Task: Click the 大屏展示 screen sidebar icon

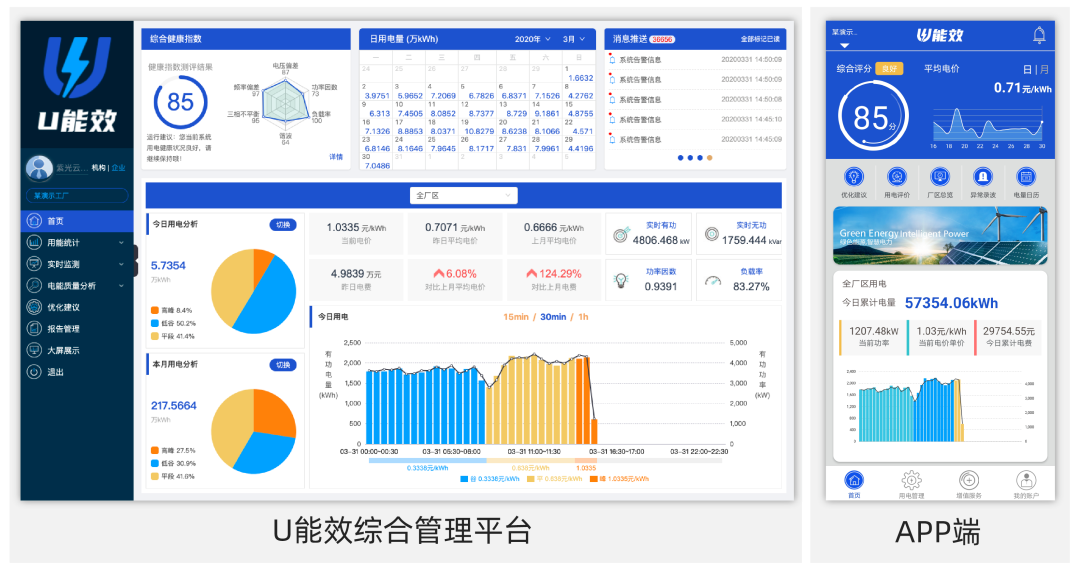Action: (34, 350)
